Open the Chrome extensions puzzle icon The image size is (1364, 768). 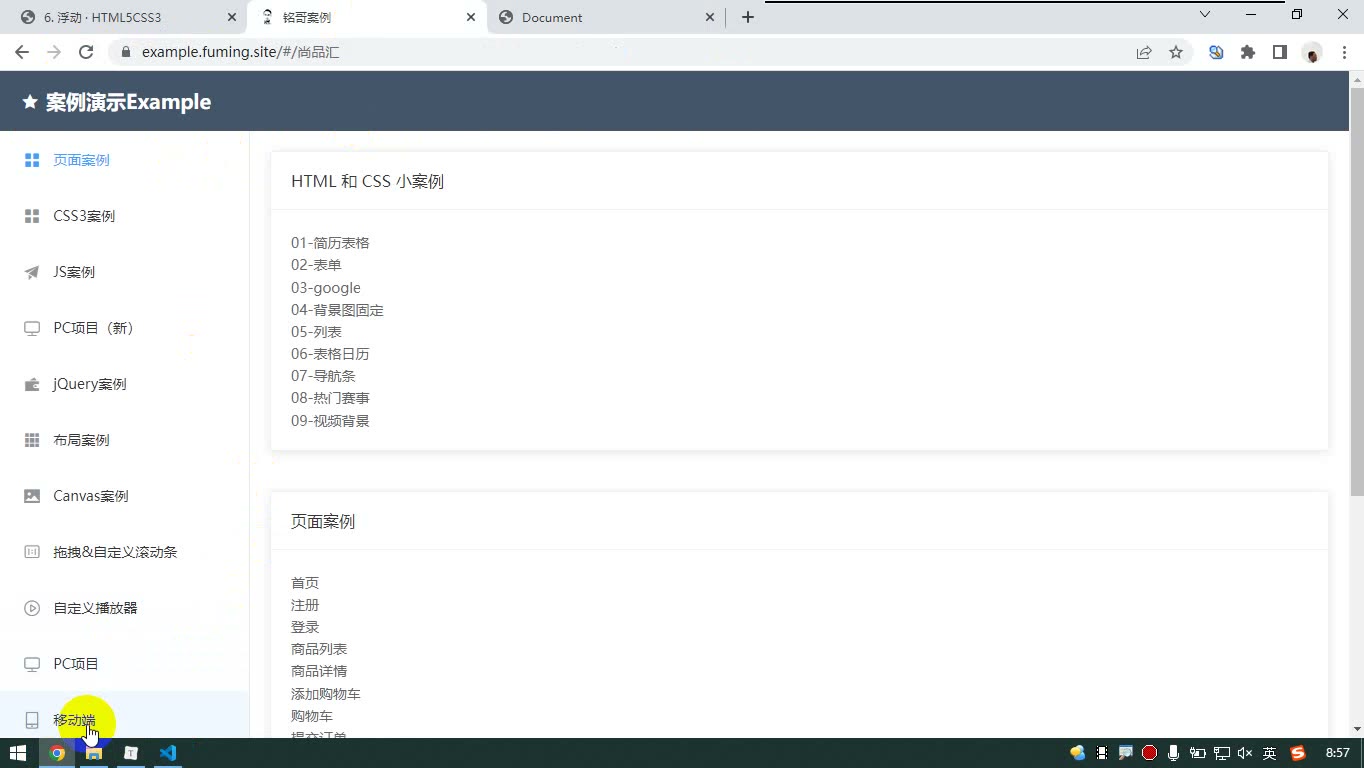(1248, 52)
